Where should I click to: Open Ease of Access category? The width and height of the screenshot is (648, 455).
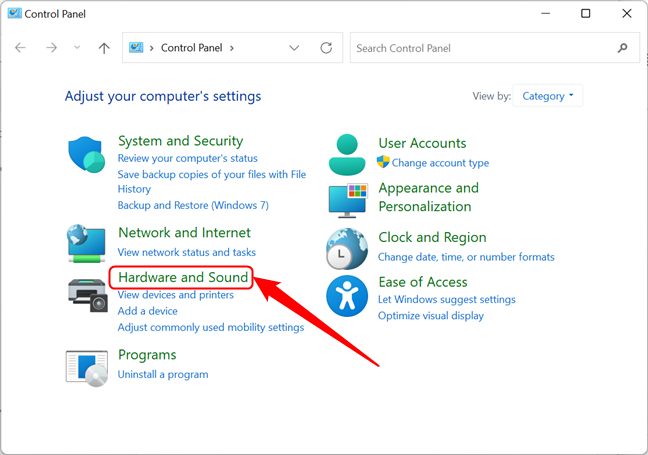(423, 282)
